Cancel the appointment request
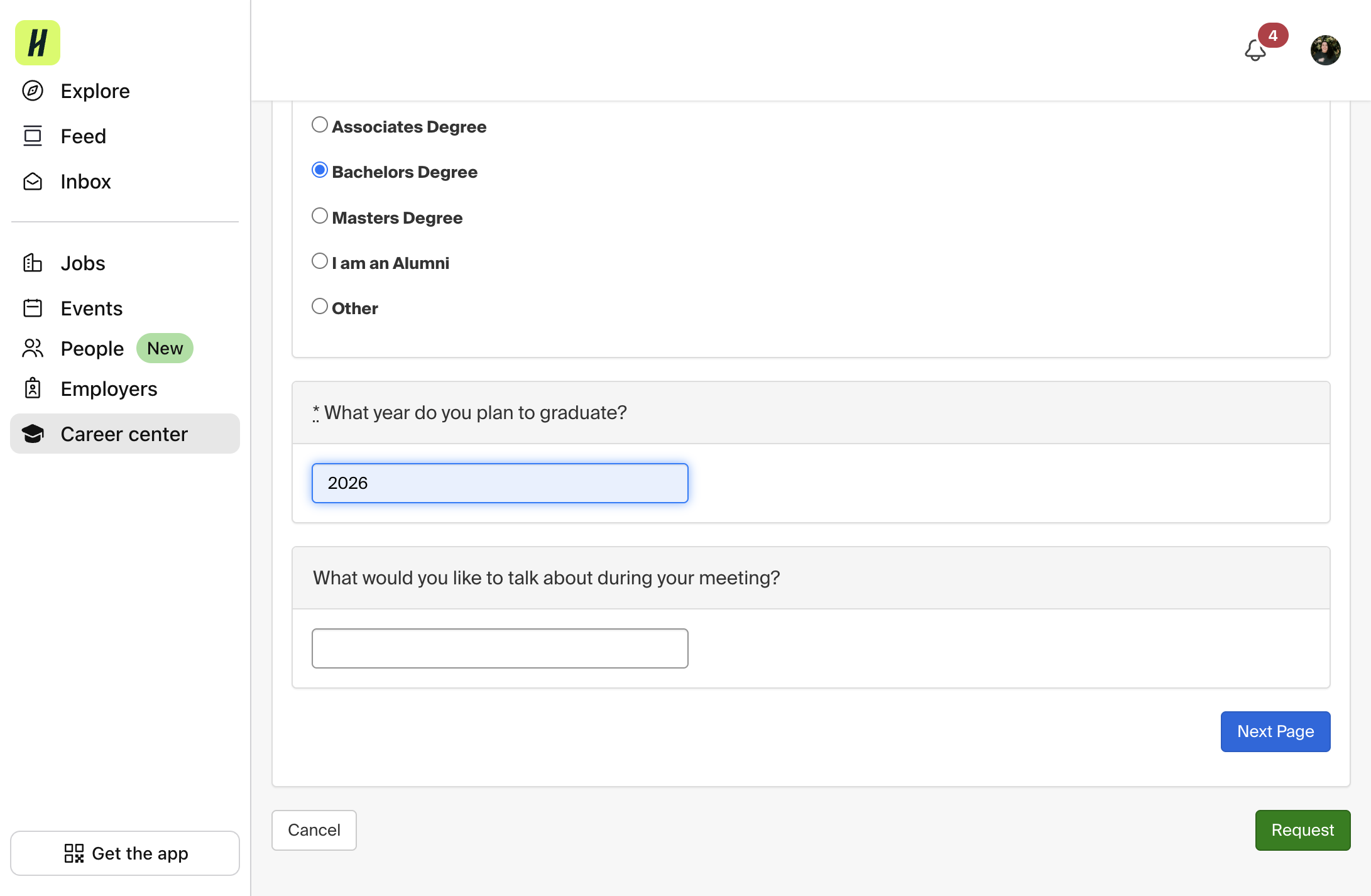 [314, 830]
